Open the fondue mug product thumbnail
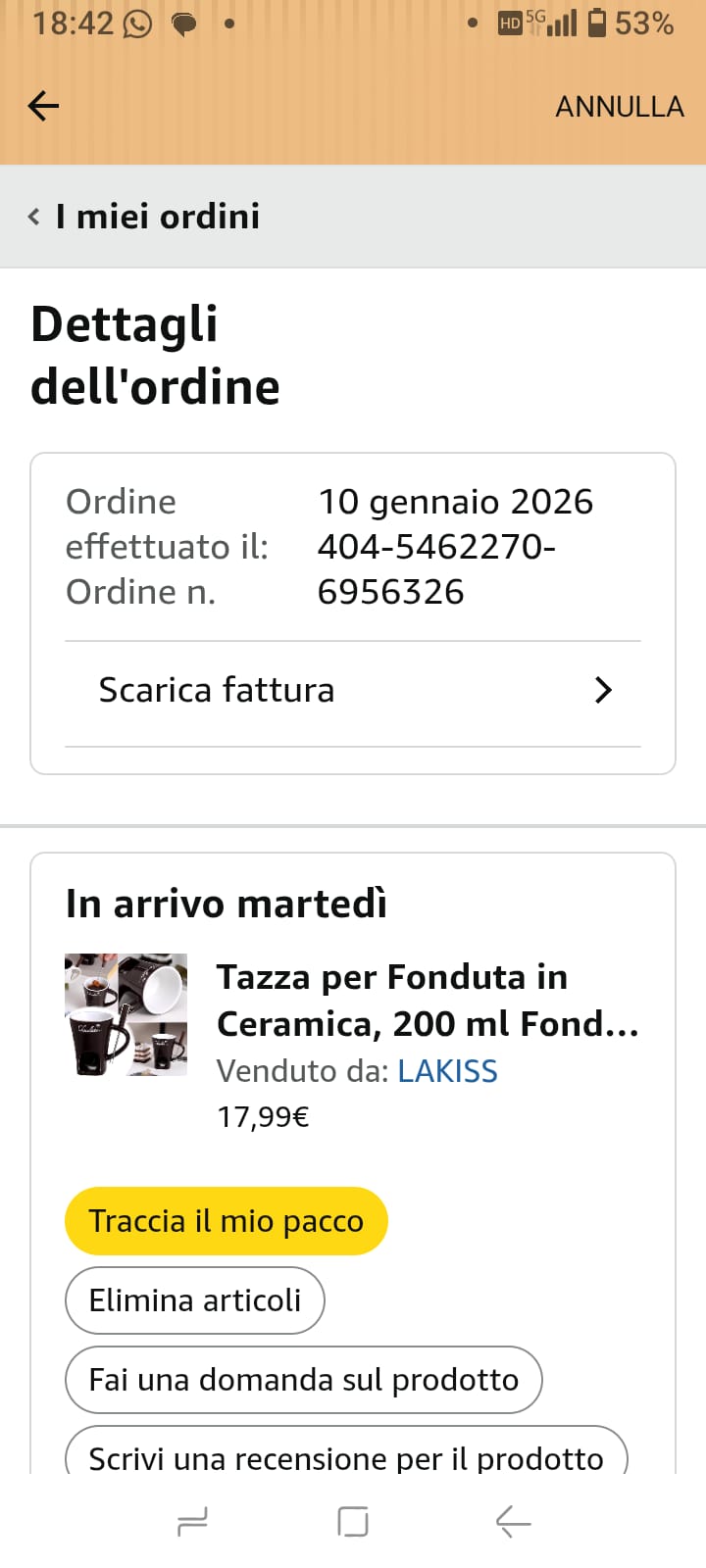This screenshot has width=706, height=1568. (126, 1015)
